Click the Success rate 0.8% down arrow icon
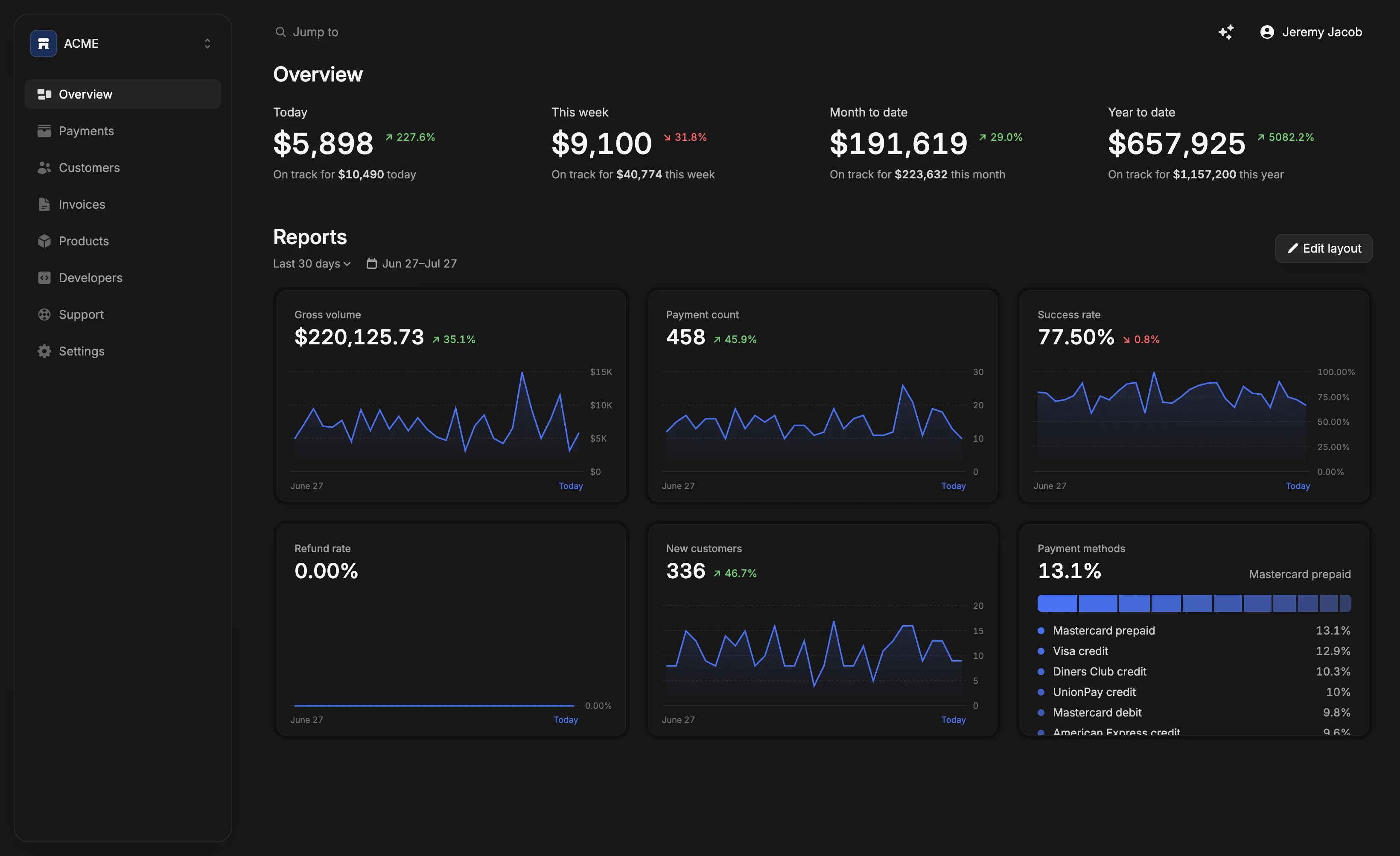 (1127, 340)
